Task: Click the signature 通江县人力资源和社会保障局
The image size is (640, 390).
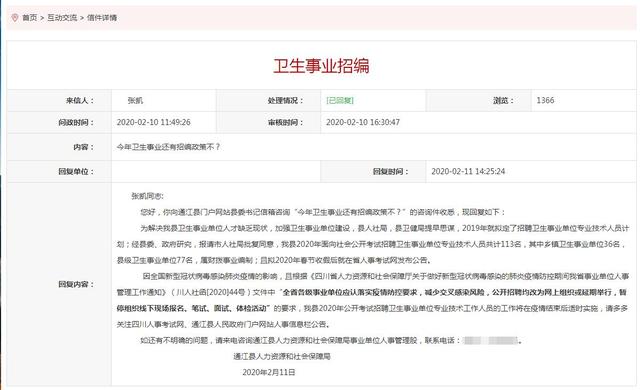Action: [282, 357]
